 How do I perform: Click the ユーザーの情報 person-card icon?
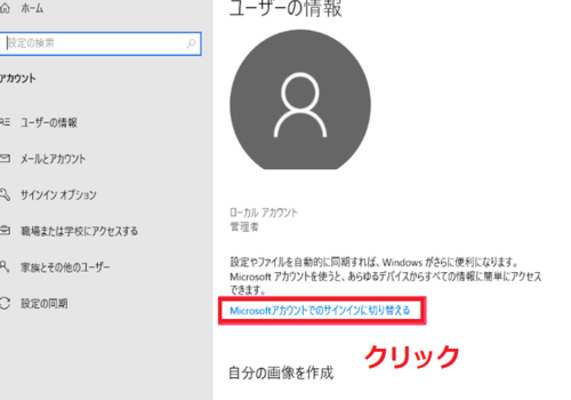point(5,122)
